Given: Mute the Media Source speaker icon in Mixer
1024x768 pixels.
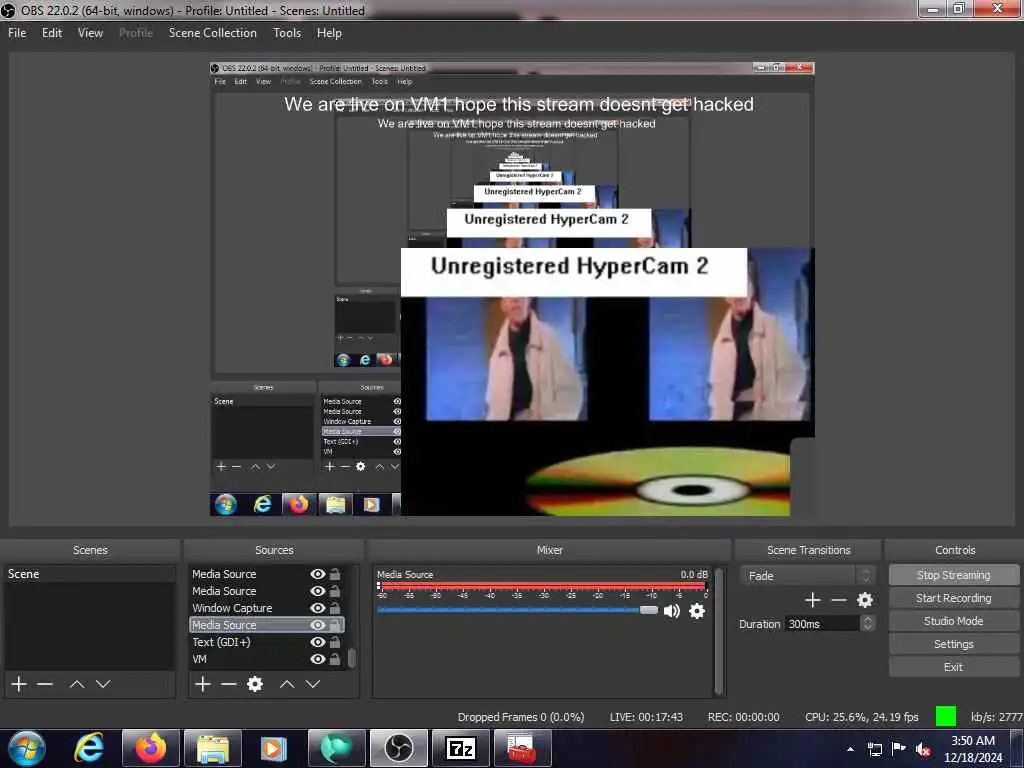Looking at the screenshot, I should click(x=671, y=611).
